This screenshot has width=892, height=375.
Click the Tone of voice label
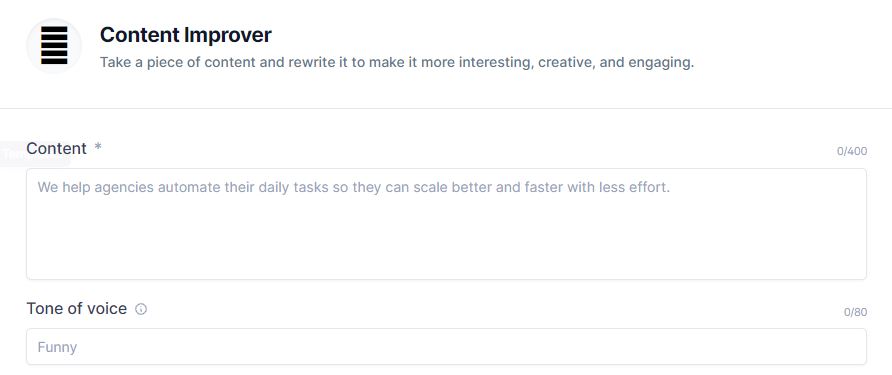tap(76, 308)
